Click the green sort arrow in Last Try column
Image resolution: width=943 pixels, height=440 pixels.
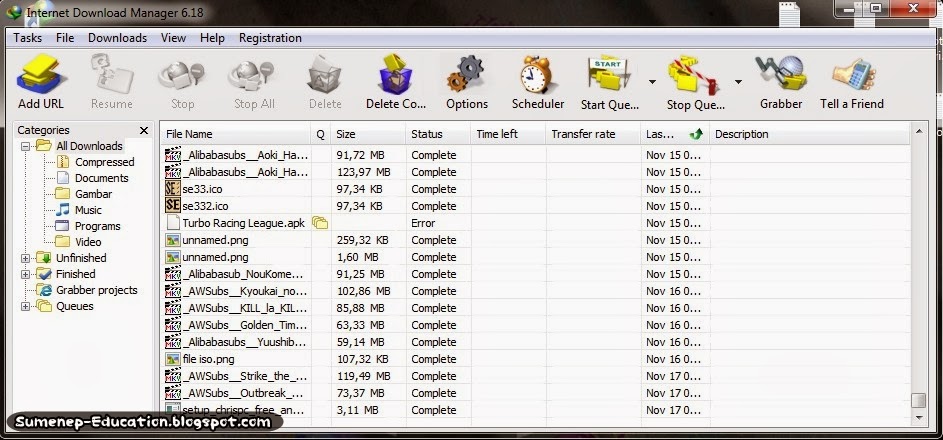(696, 134)
